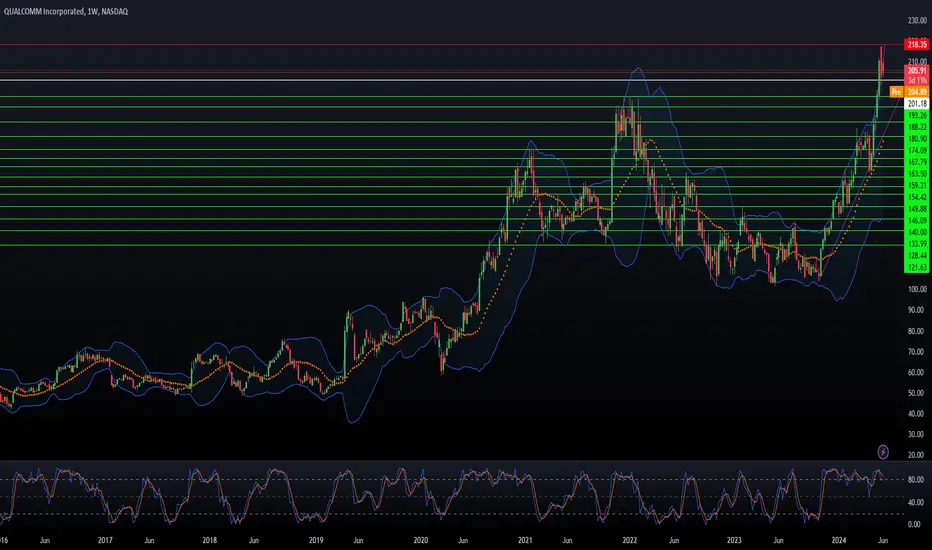
Task: Click 2024 on the time axis
Action: (839, 540)
